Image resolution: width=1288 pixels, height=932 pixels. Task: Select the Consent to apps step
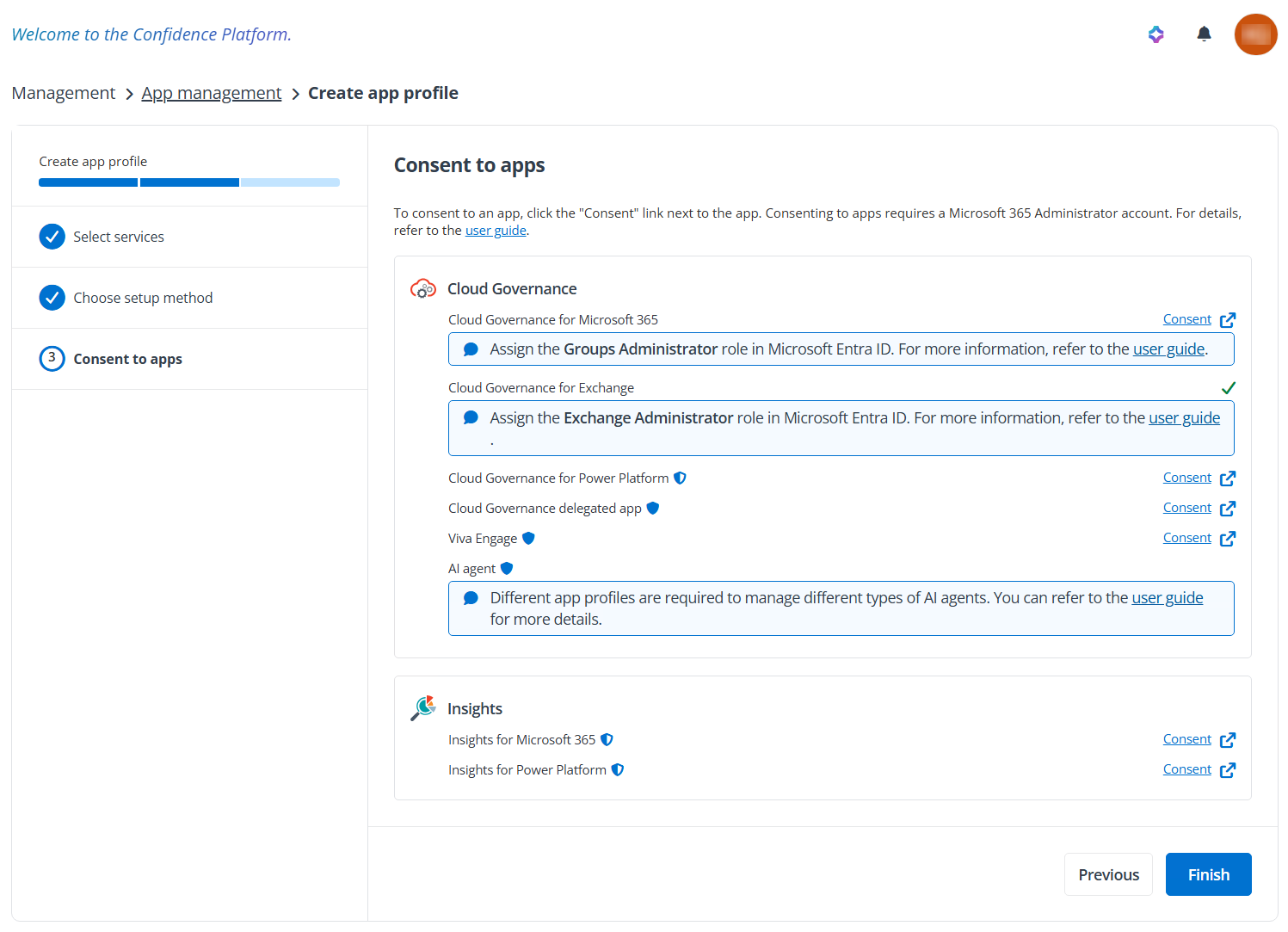tap(189, 359)
